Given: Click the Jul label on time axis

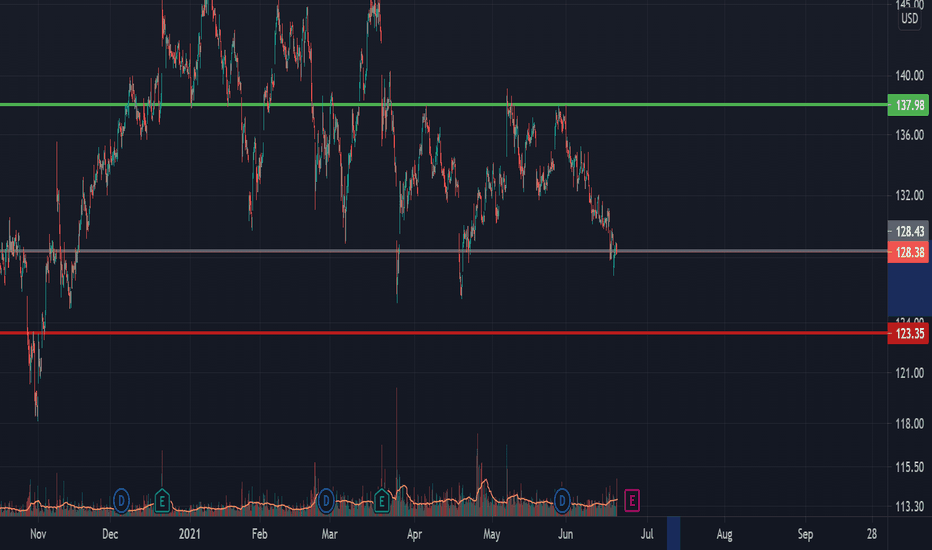Looking at the screenshot, I should click(647, 534).
